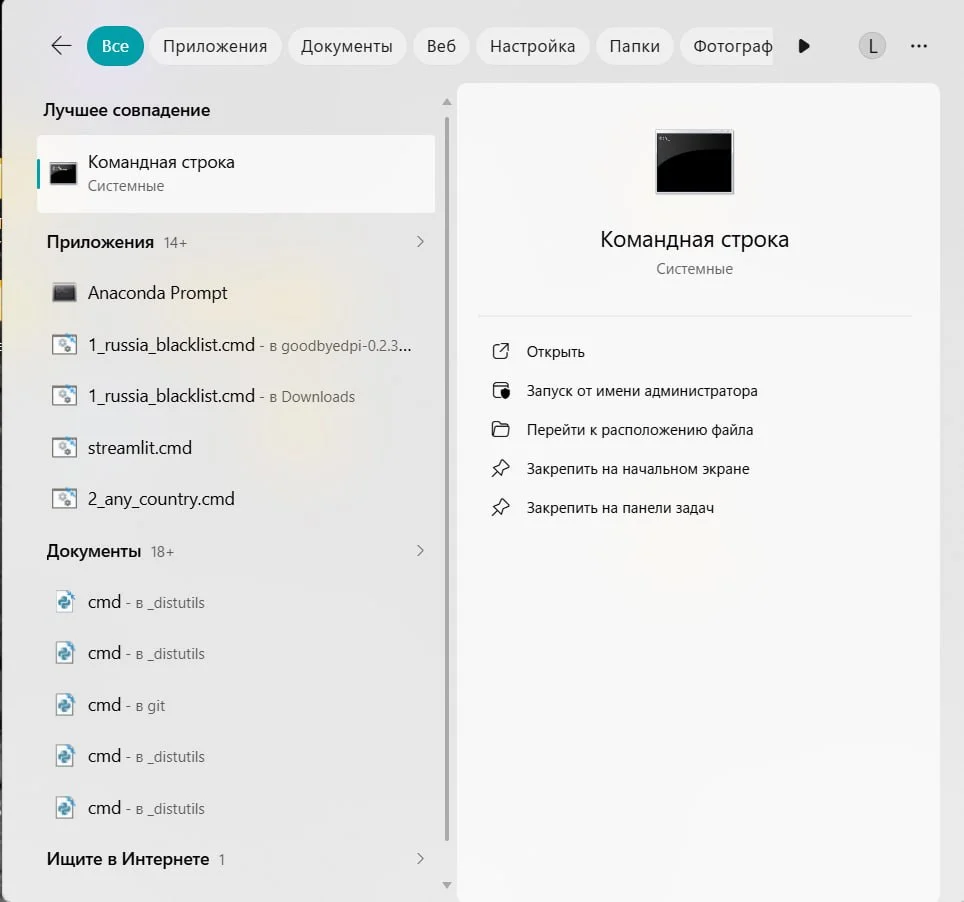Switch to the Приложения filter tab
Image resolution: width=964 pixels, height=902 pixels.
point(215,46)
